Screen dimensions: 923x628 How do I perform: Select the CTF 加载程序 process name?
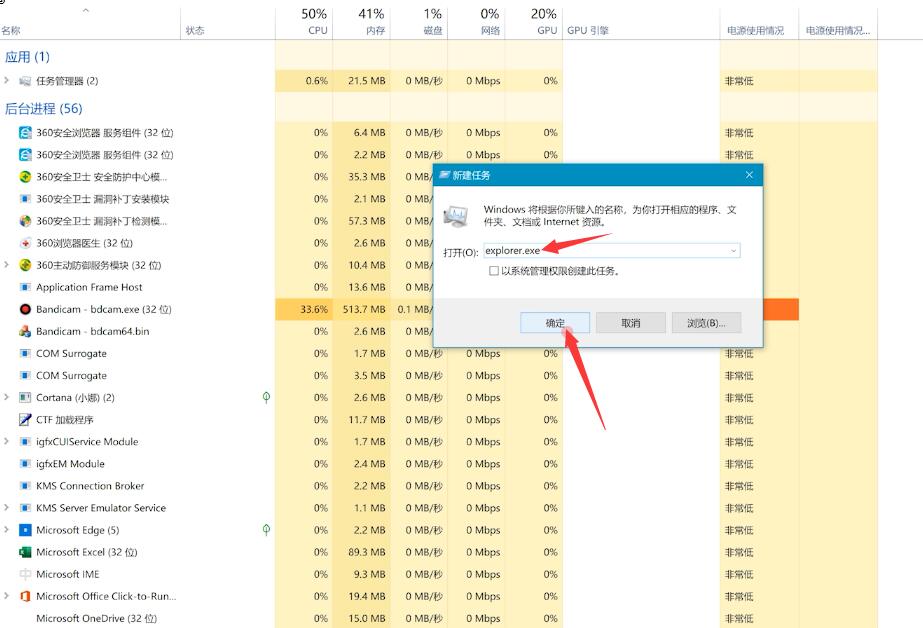[65, 420]
